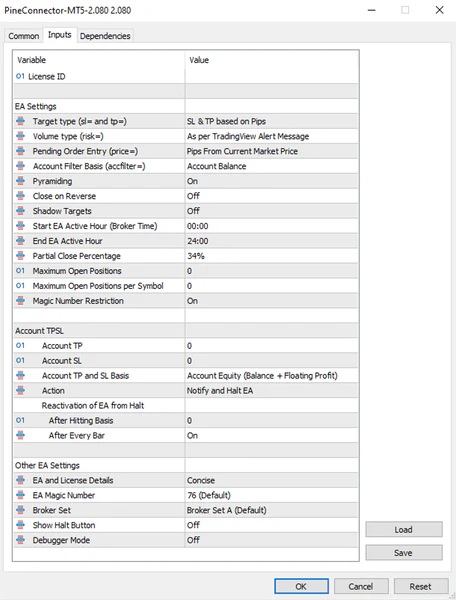Click the icon beside Magic Number Restriction
Screen dimensions: 456x600
pos(21,301)
